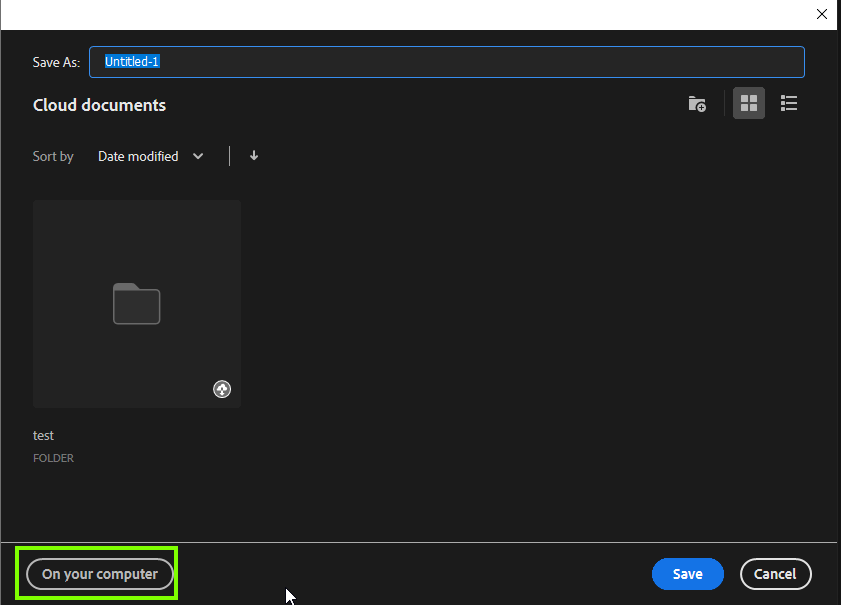Click folder glyph inside test thumbnail
Screen dimensions: 841x605
(136, 304)
